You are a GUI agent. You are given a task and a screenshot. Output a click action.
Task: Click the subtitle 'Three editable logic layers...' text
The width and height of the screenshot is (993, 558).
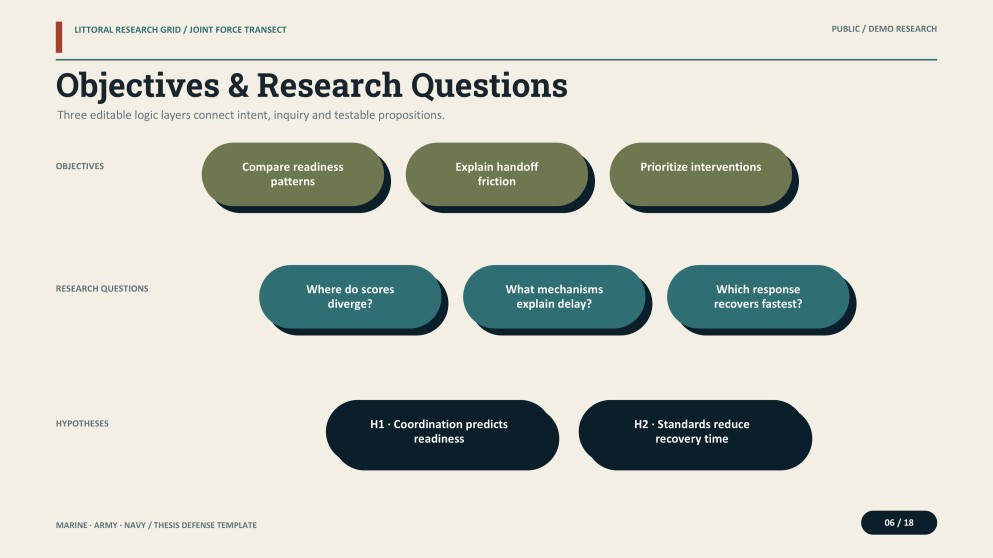click(x=251, y=115)
